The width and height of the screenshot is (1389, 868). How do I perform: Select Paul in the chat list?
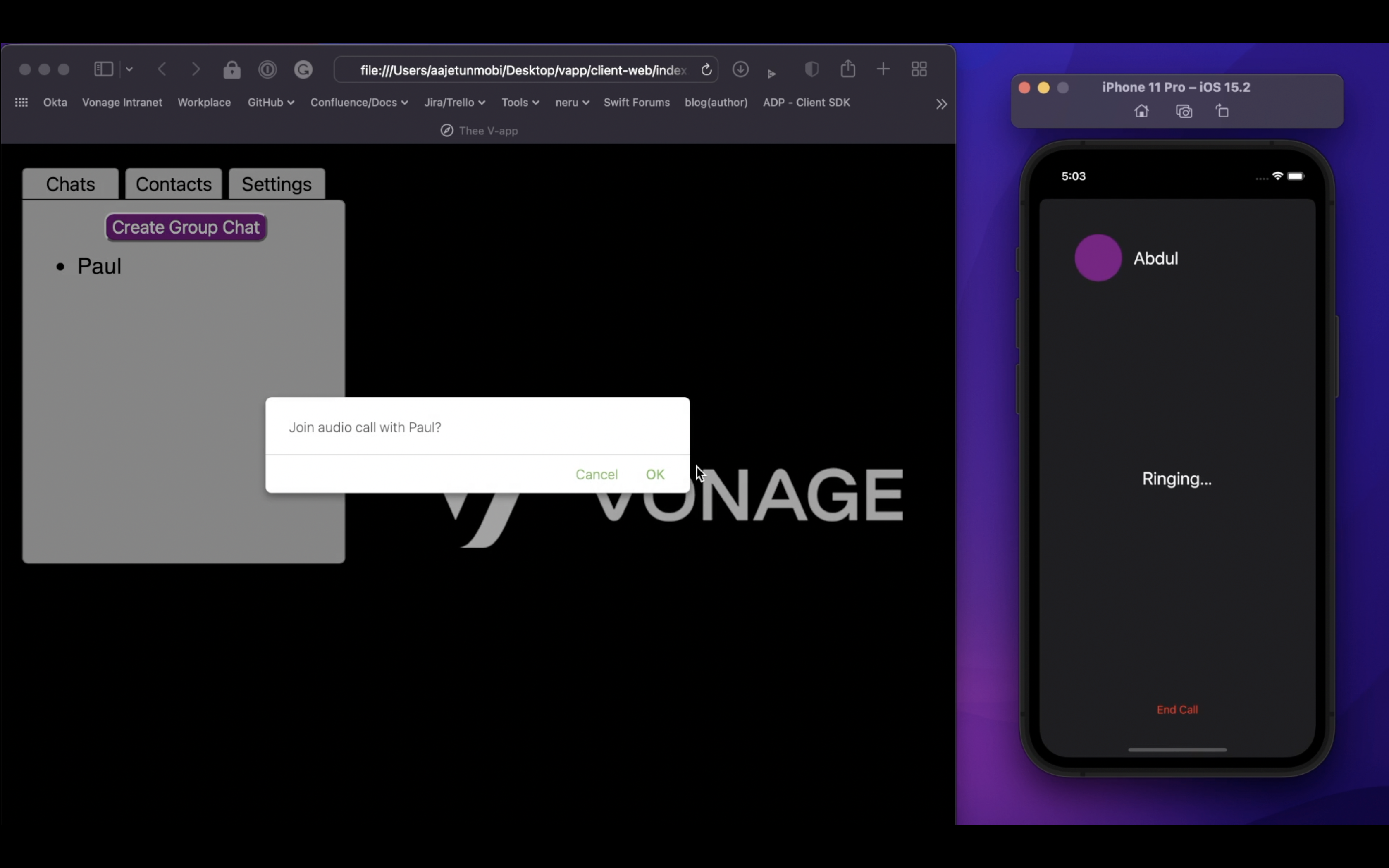click(99, 266)
